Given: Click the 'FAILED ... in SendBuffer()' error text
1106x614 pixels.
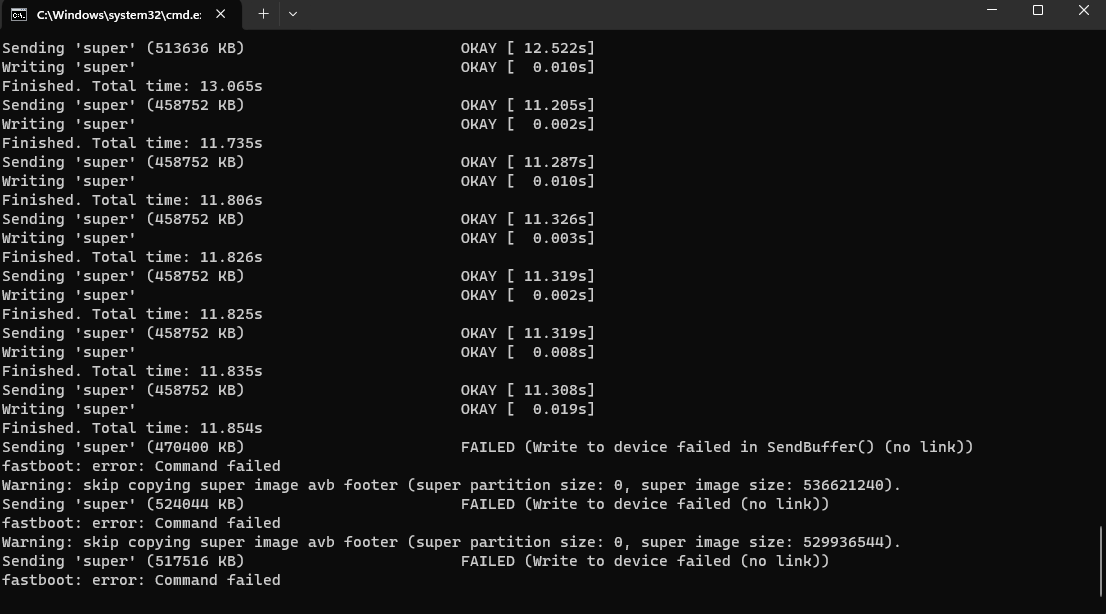Looking at the screenshot, I should pyautogui.click(x=717, y=447).
